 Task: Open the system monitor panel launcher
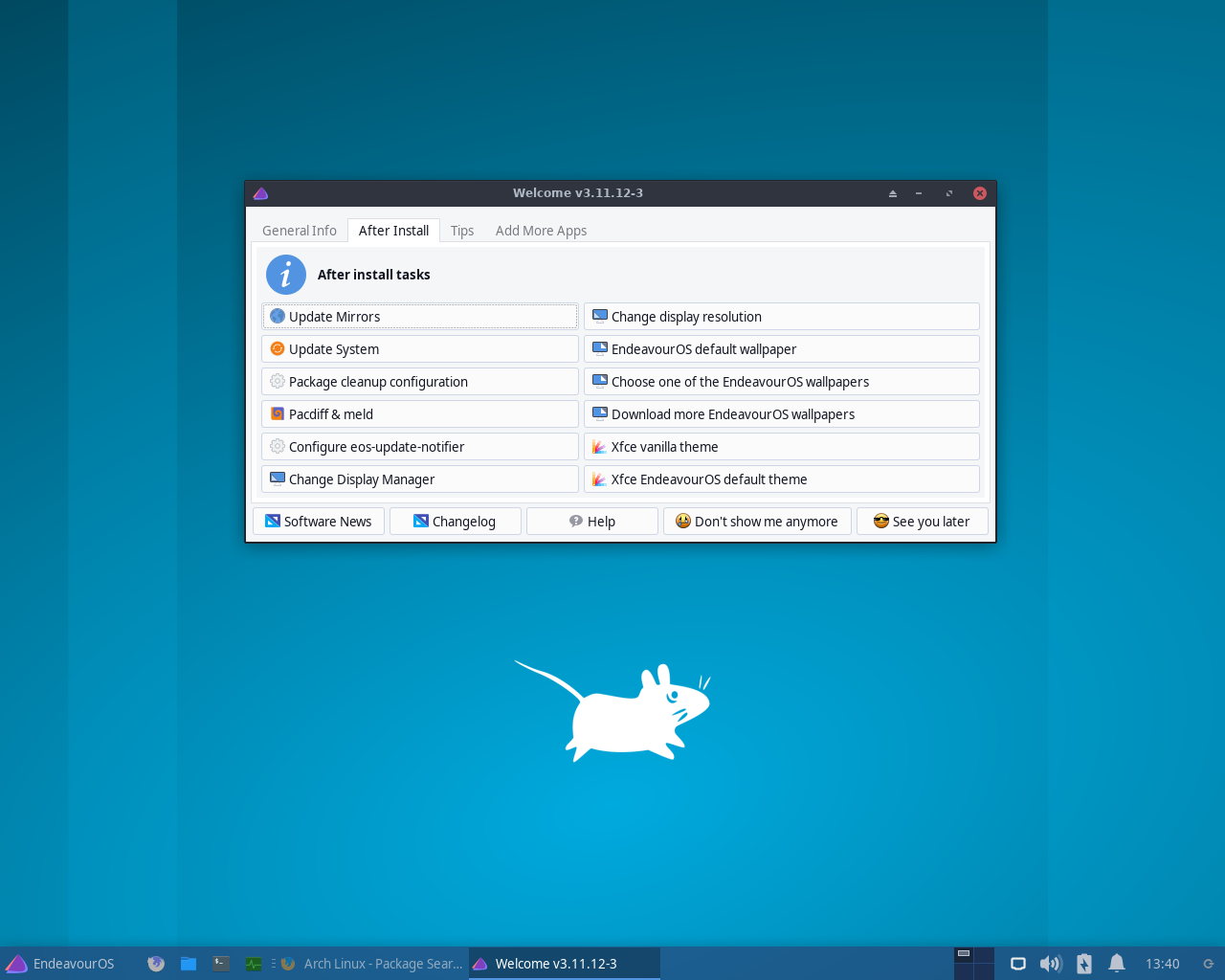[x=254, y=964]
